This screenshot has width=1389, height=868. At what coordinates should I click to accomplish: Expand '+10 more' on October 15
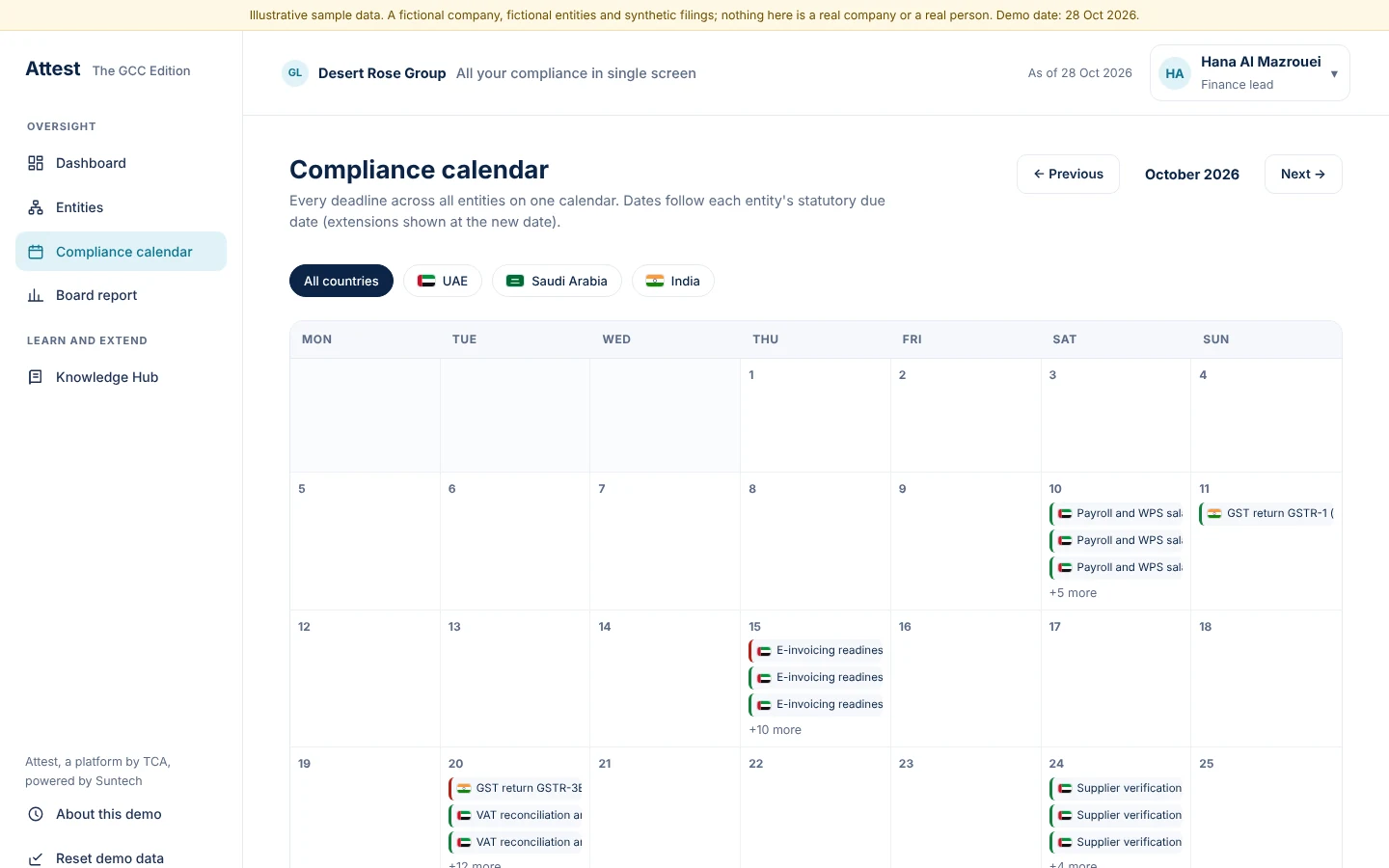[775, 730]
